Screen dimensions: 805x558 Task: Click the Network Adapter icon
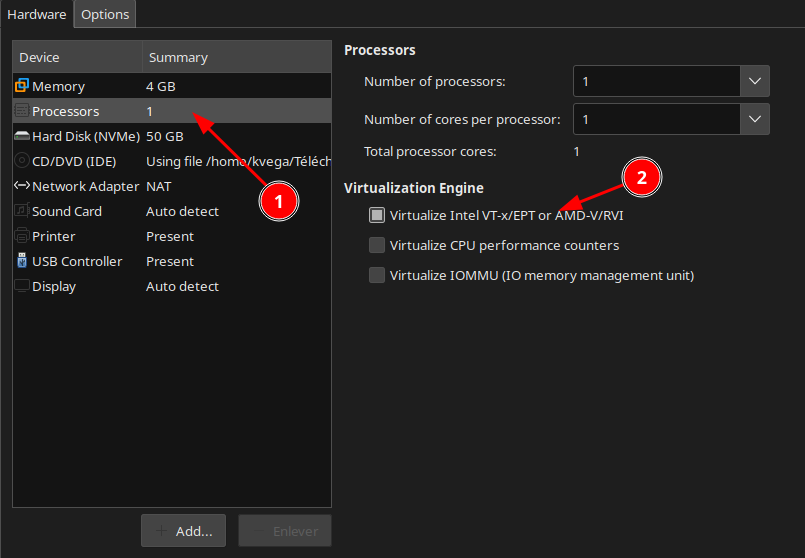[x=22, y=186]
